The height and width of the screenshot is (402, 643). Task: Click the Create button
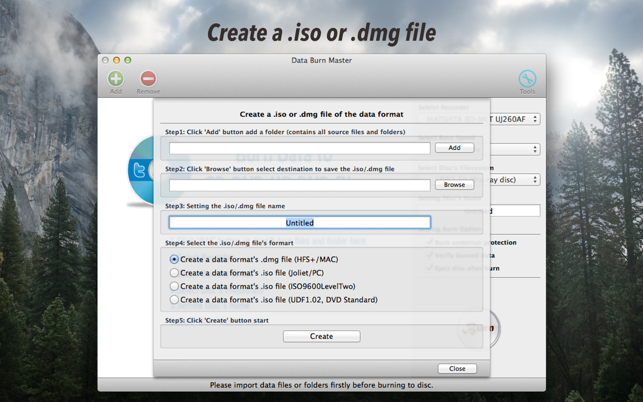(x=322, y=336)
